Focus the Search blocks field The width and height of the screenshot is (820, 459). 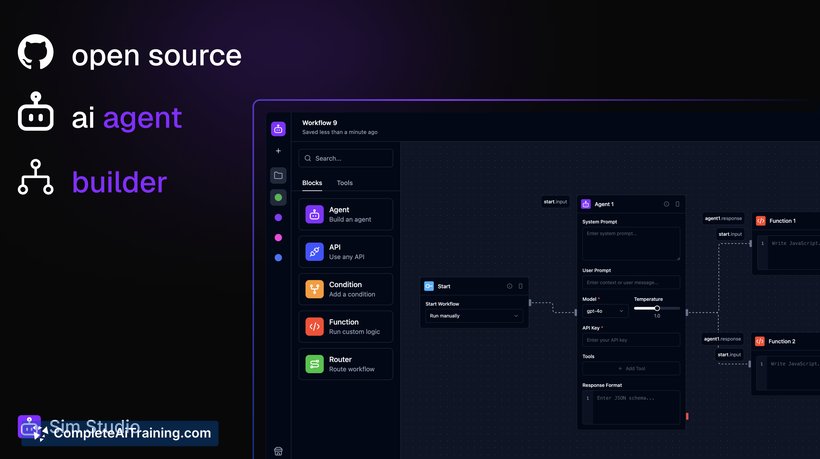tap(346, 158)
